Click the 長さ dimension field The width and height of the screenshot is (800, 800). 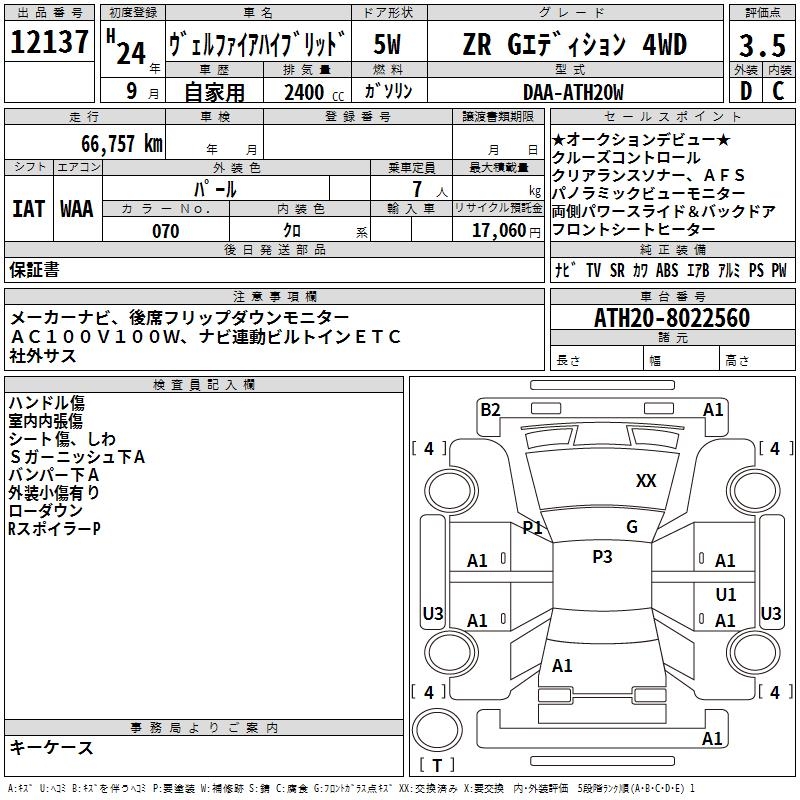point(596,359)
